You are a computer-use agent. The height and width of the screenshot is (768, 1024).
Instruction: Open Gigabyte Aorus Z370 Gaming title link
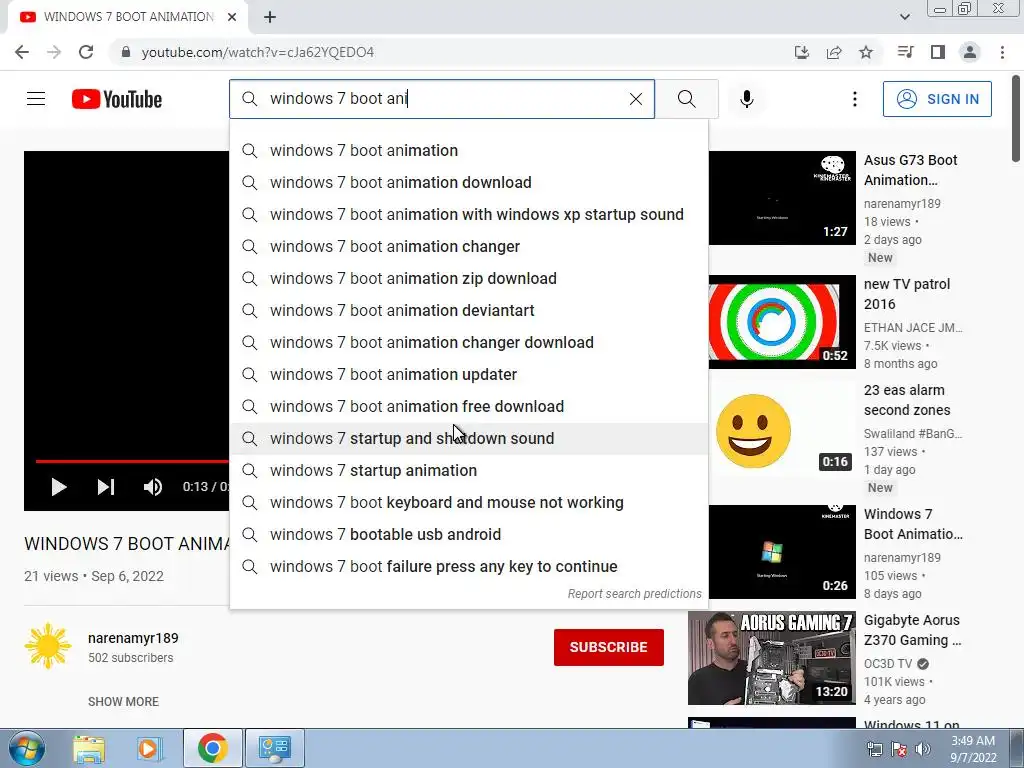[912, 630]
